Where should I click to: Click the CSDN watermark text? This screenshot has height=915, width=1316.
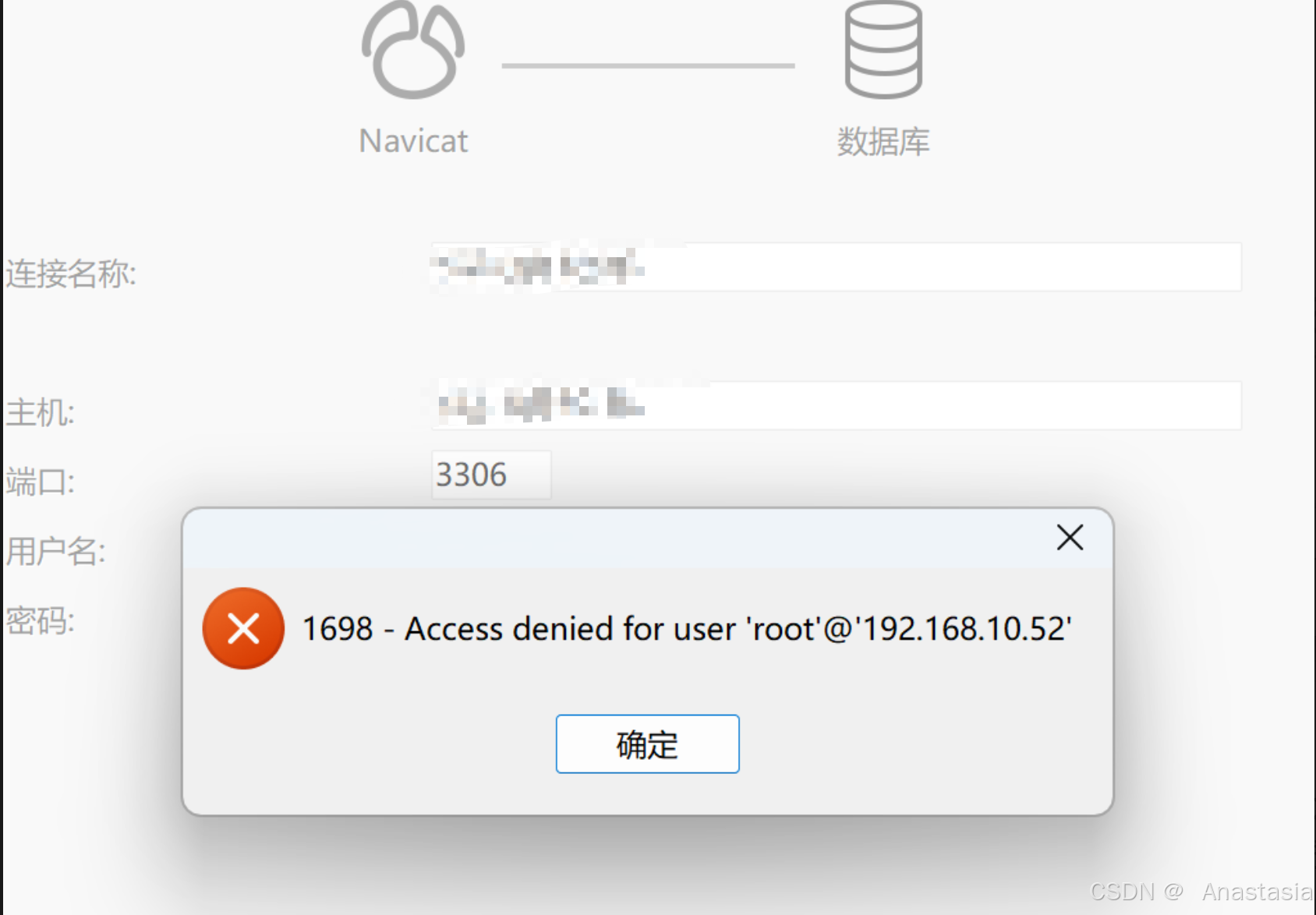tap(1201, 892)
